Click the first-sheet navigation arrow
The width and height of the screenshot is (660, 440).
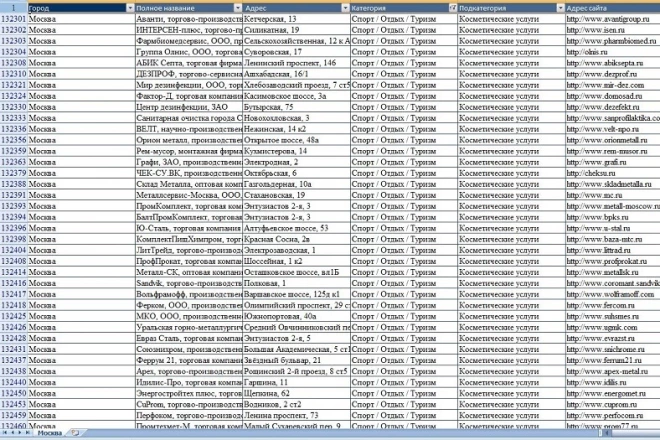click(4, 432)
